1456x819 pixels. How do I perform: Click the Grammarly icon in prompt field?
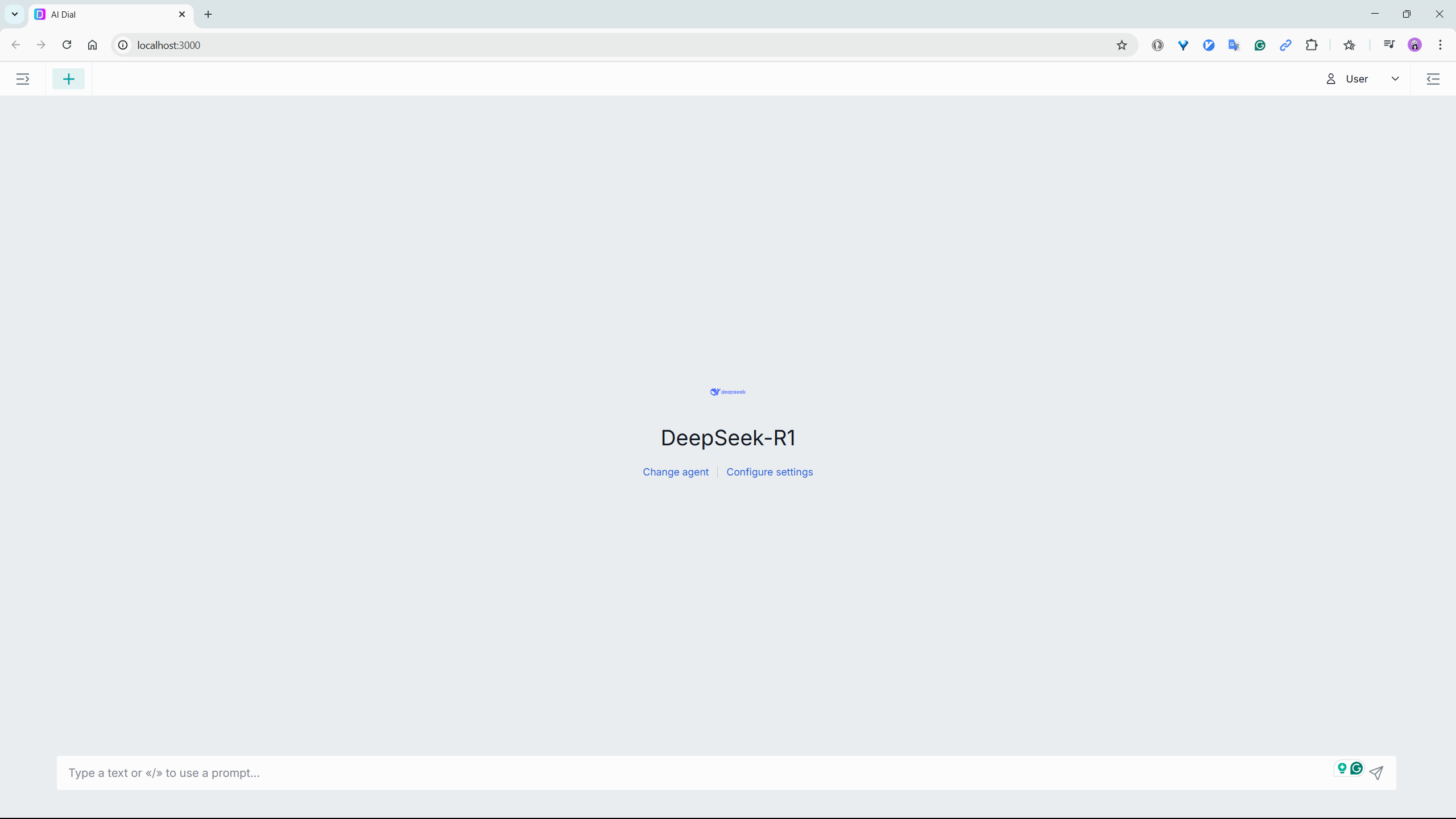pyautogui.click(x=1356, y=768)
